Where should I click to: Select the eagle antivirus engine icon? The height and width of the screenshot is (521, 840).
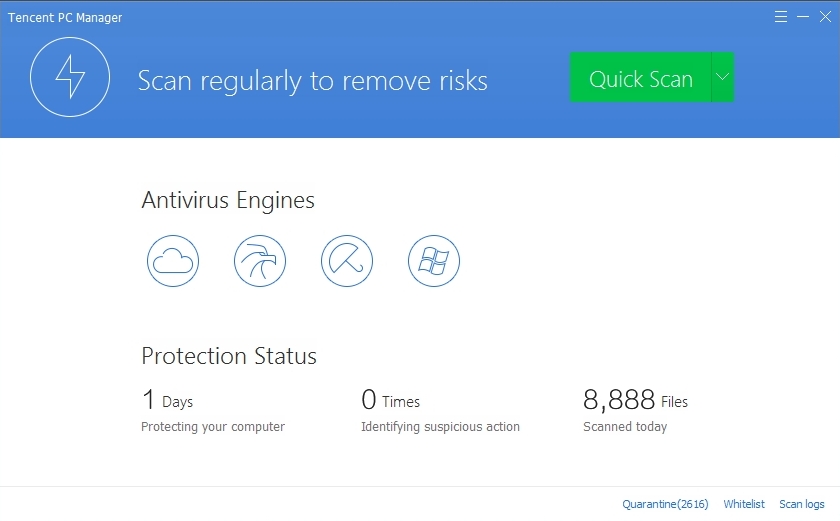tap(260, 261)
